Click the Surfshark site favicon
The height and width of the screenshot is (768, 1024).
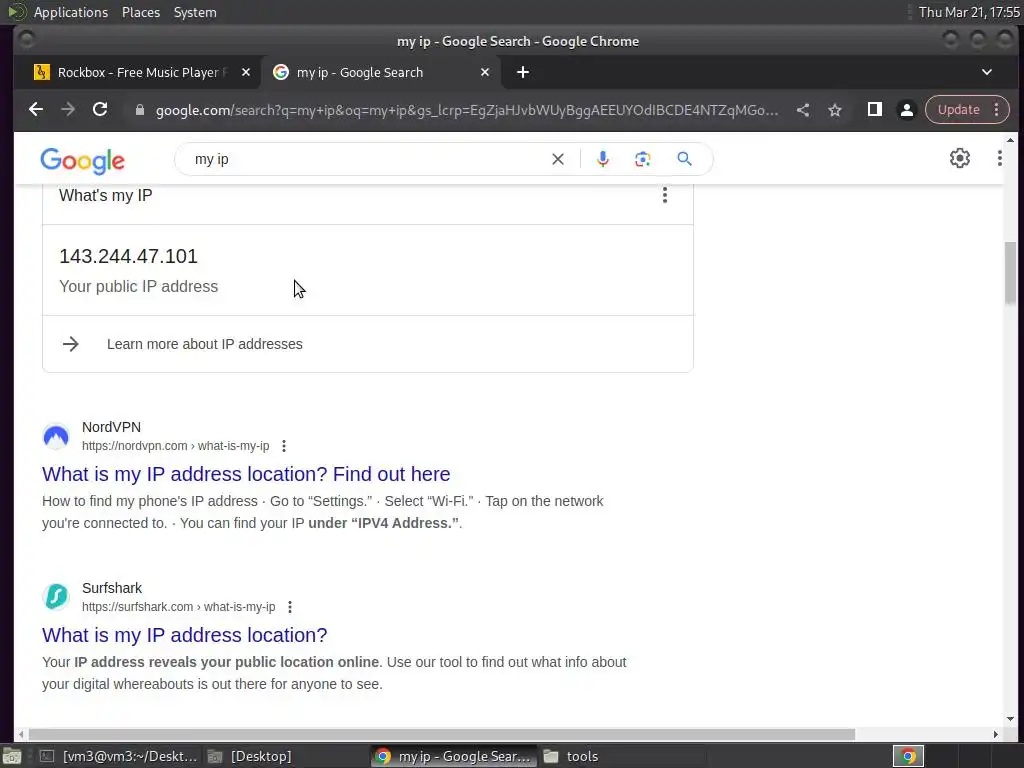[x=56, y=597]
